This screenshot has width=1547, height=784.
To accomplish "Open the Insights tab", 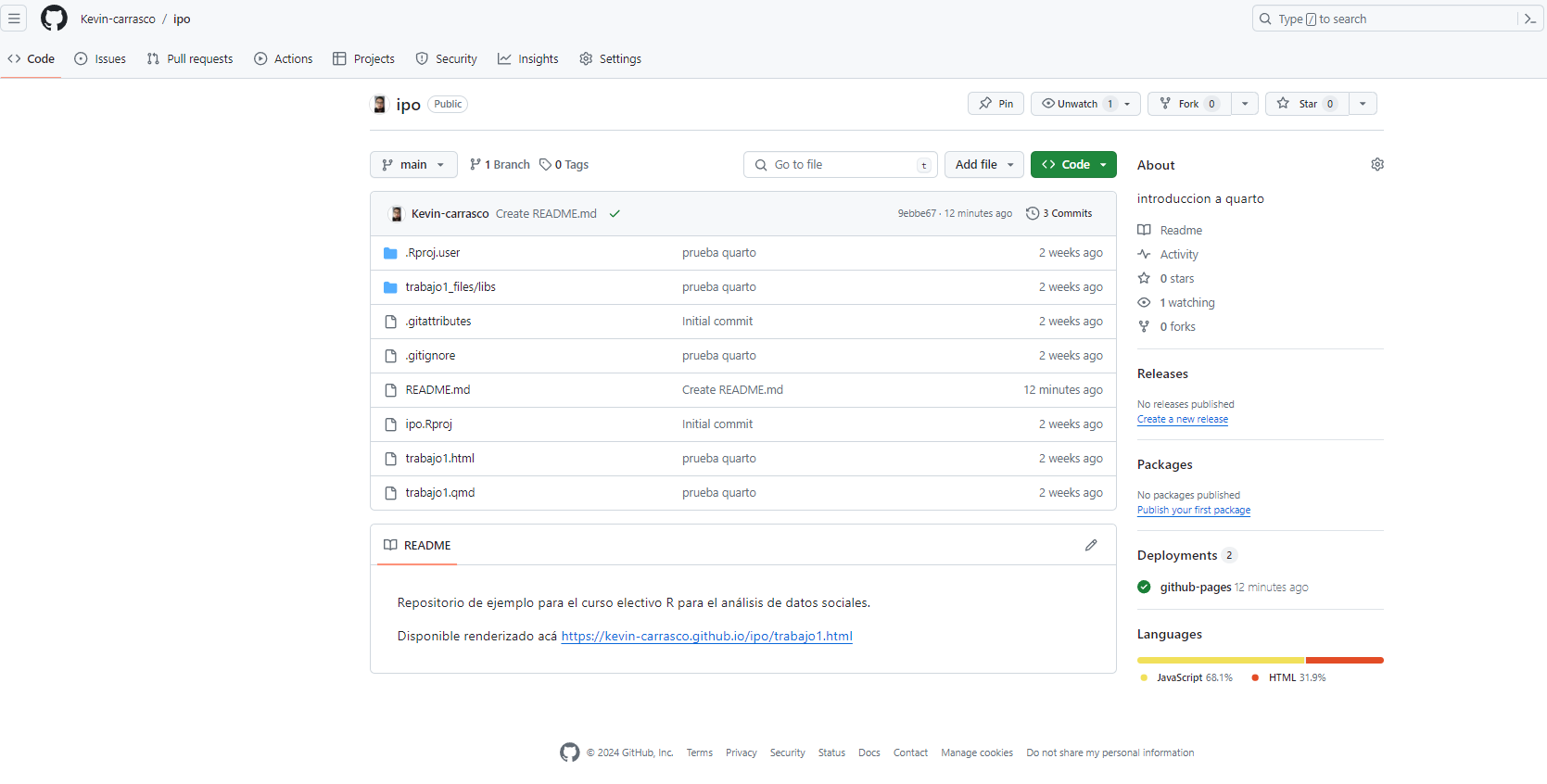I will point(528,58).
